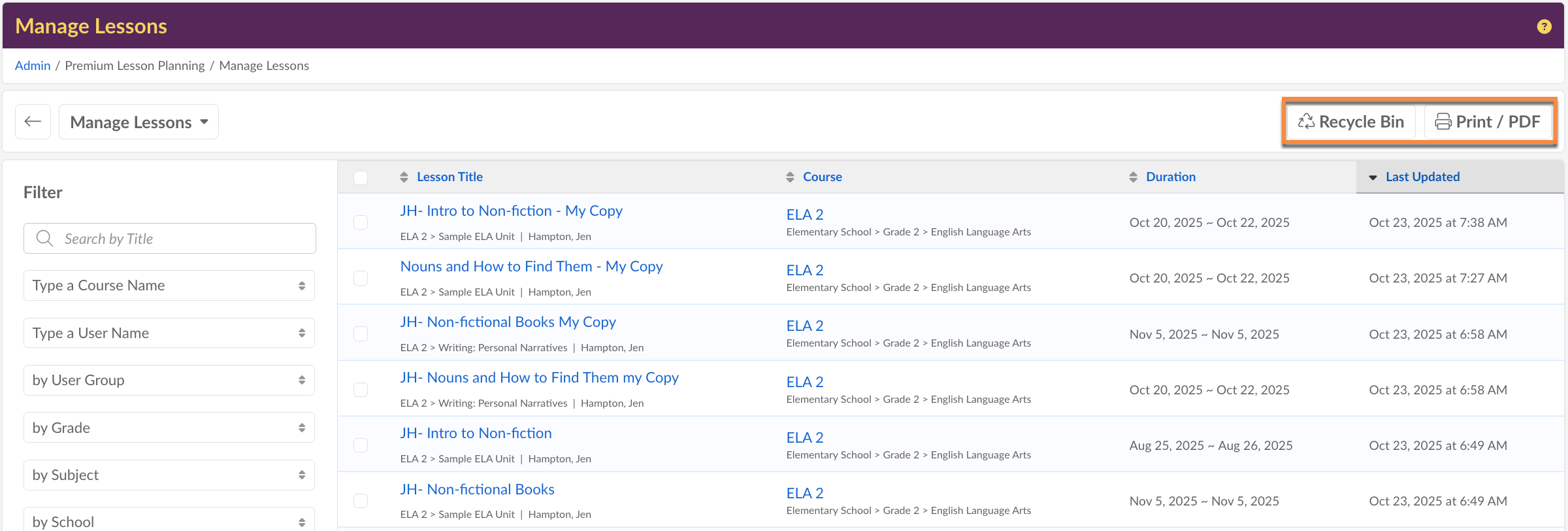
Task: Open the by Grade filter dropdown
Action: (169, 428)
